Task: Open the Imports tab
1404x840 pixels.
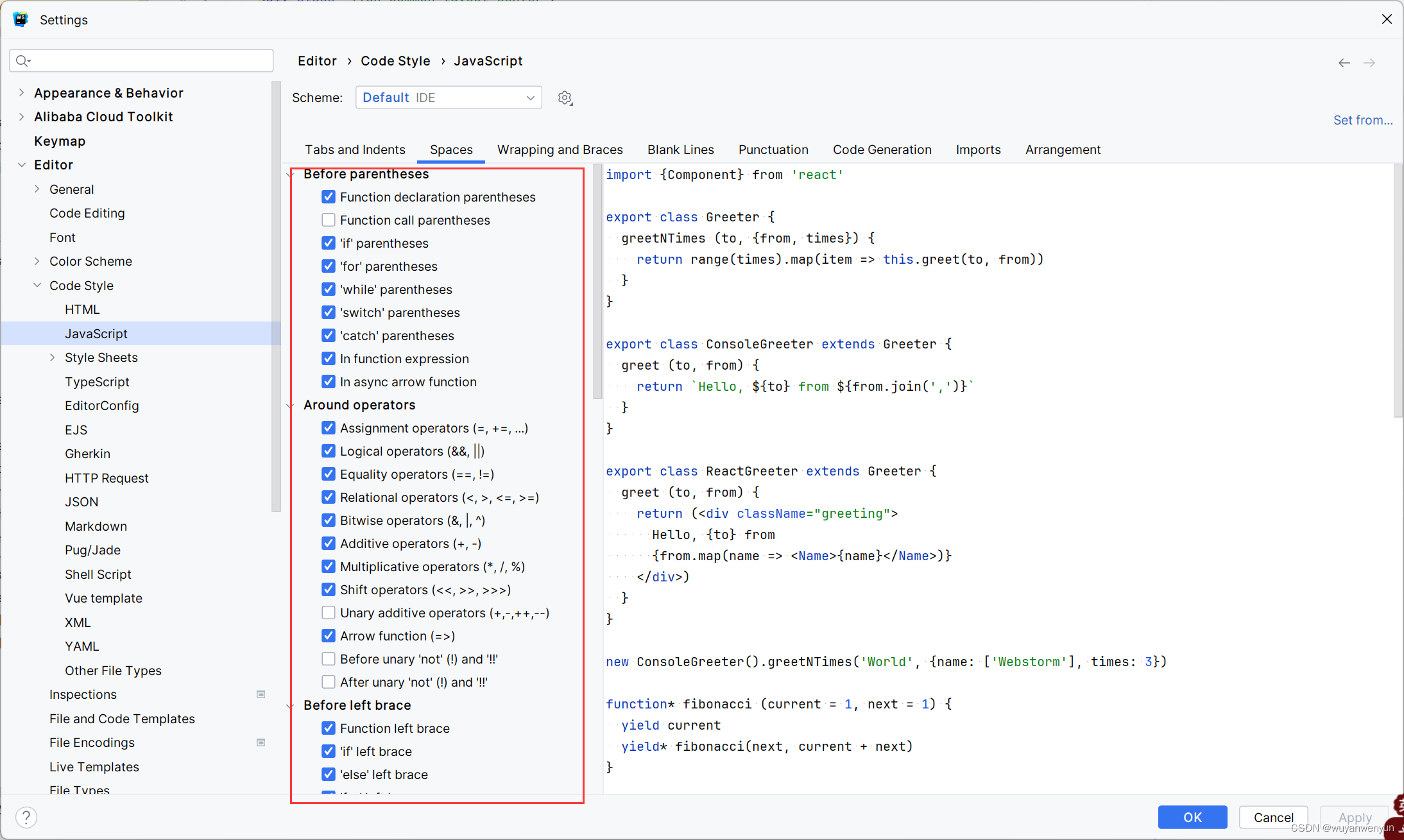Action: coord(978,150)
